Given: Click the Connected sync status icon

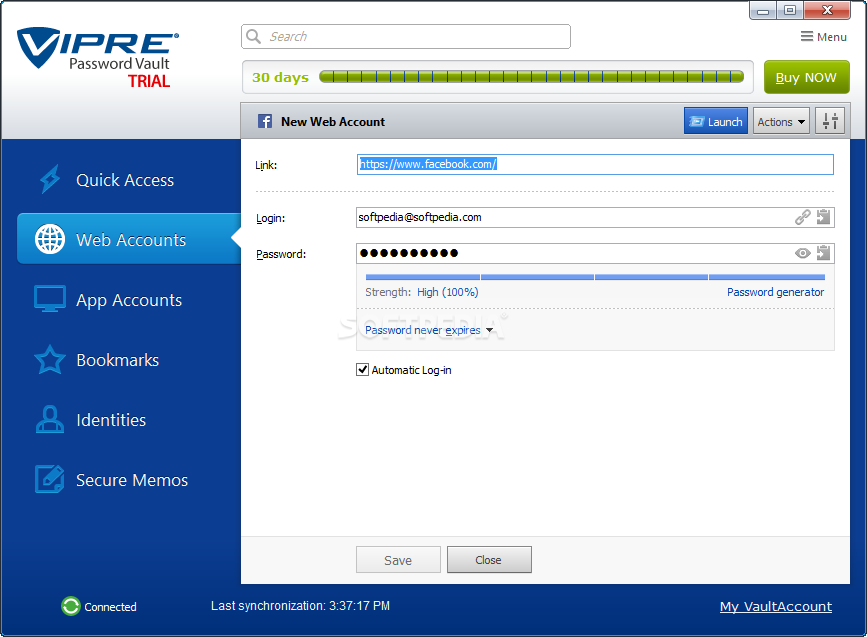Looking at the screenshot, I should point(71,606).
